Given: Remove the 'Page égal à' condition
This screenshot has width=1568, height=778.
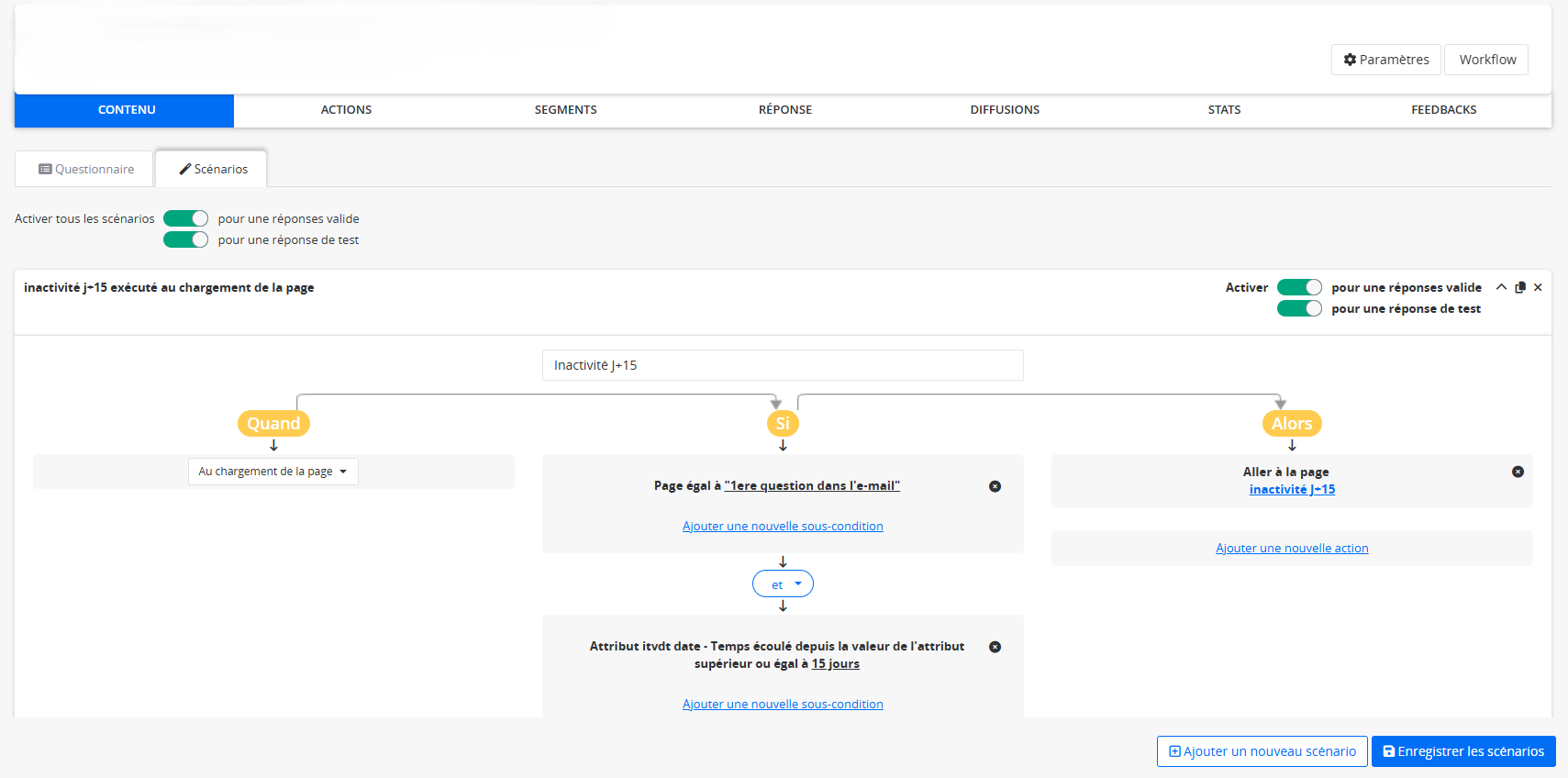Looking at the screenshot, I should pyautogui.click(x=995, y=486).
